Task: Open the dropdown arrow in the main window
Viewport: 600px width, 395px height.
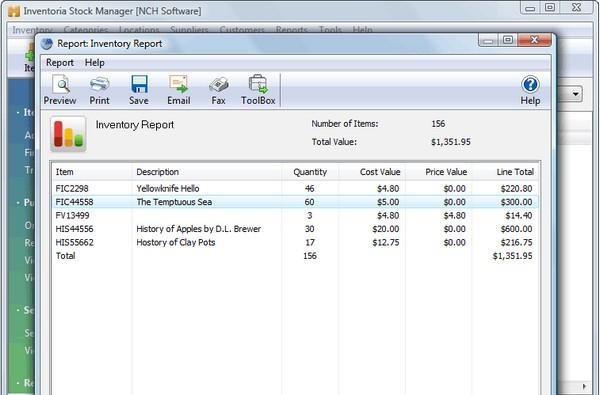Action: (x=576, y=94)
